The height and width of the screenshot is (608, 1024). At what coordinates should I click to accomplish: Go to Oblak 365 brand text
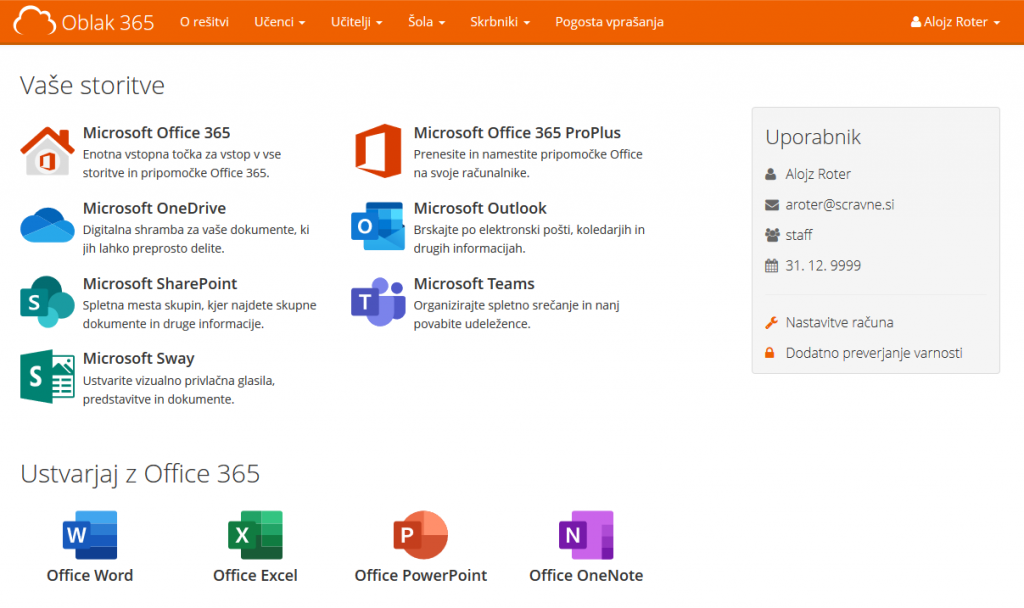[x=108, y=22]
